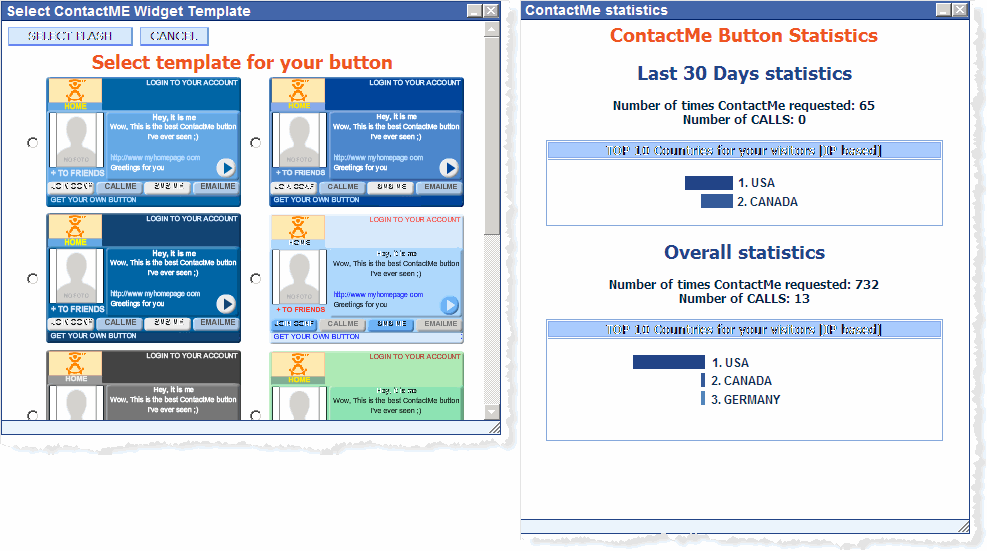Click 'Number of times ContactMe requested: 732' text
Image resolution: width=987 pixels, height=551 pixels.
click(x=743, y=285)
